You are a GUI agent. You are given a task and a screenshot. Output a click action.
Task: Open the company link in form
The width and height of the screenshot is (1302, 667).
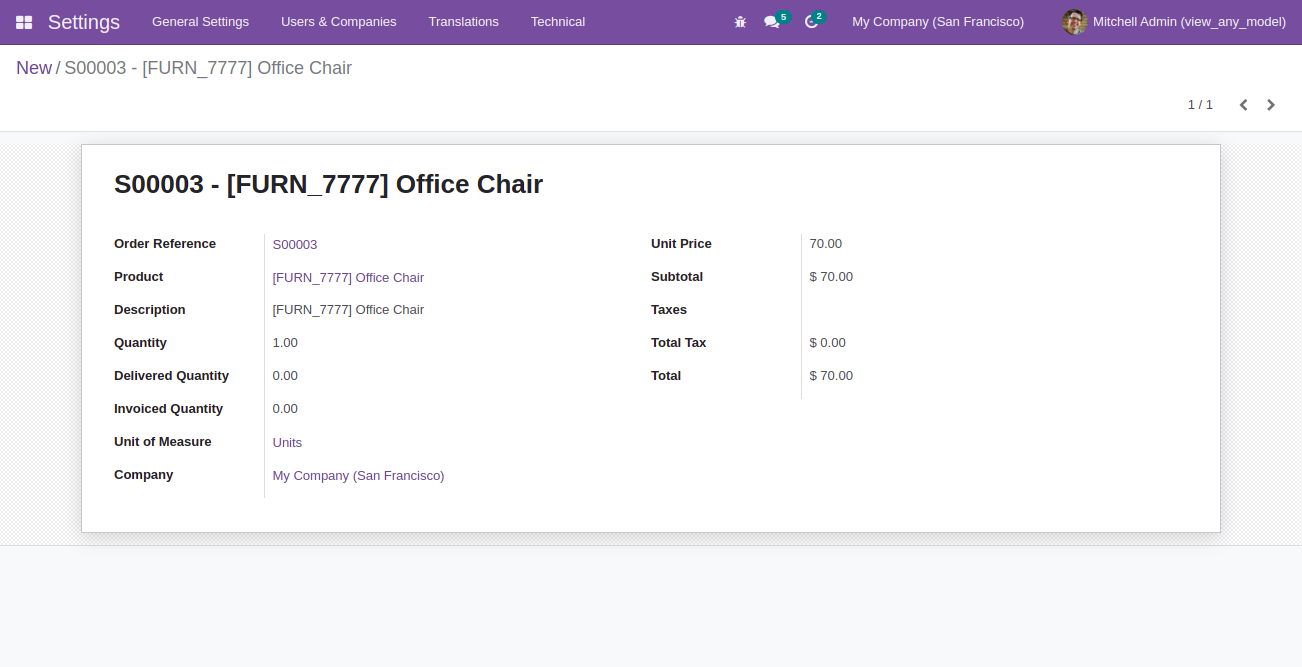(358, 476)
